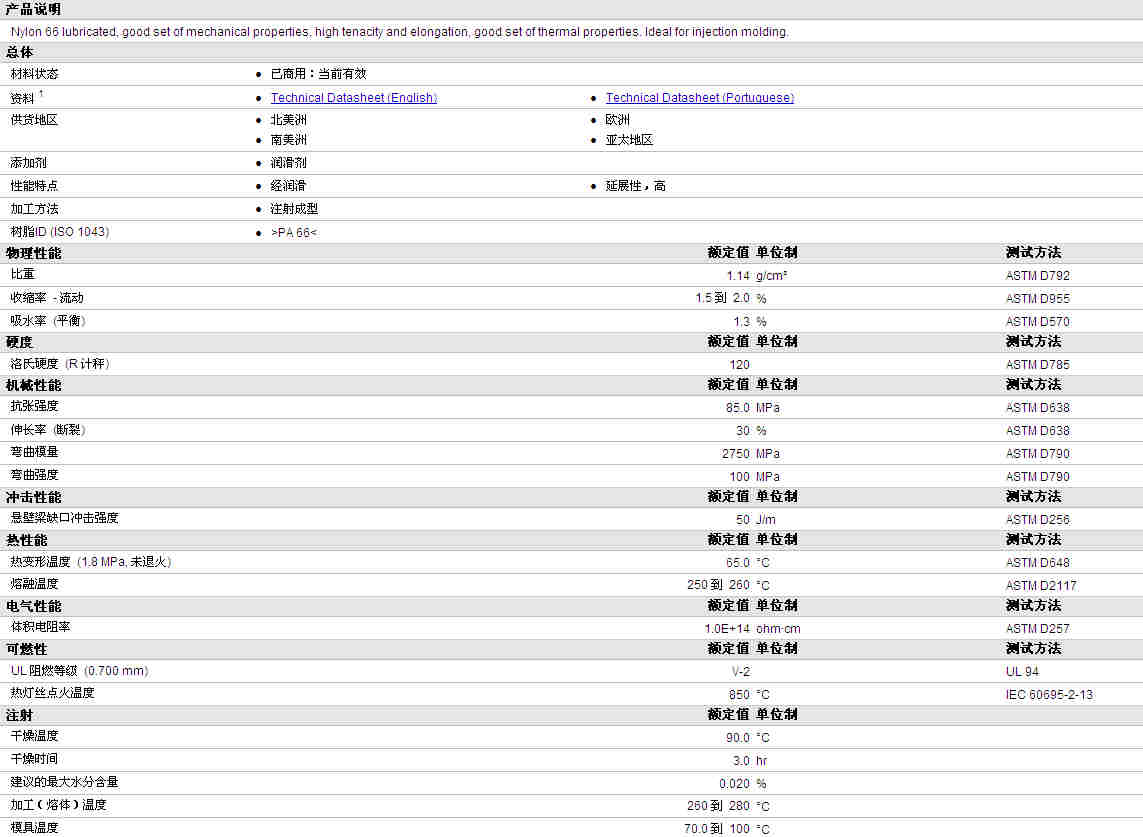
Task: Select the 机械性能 section header
Action: point(34,385)
